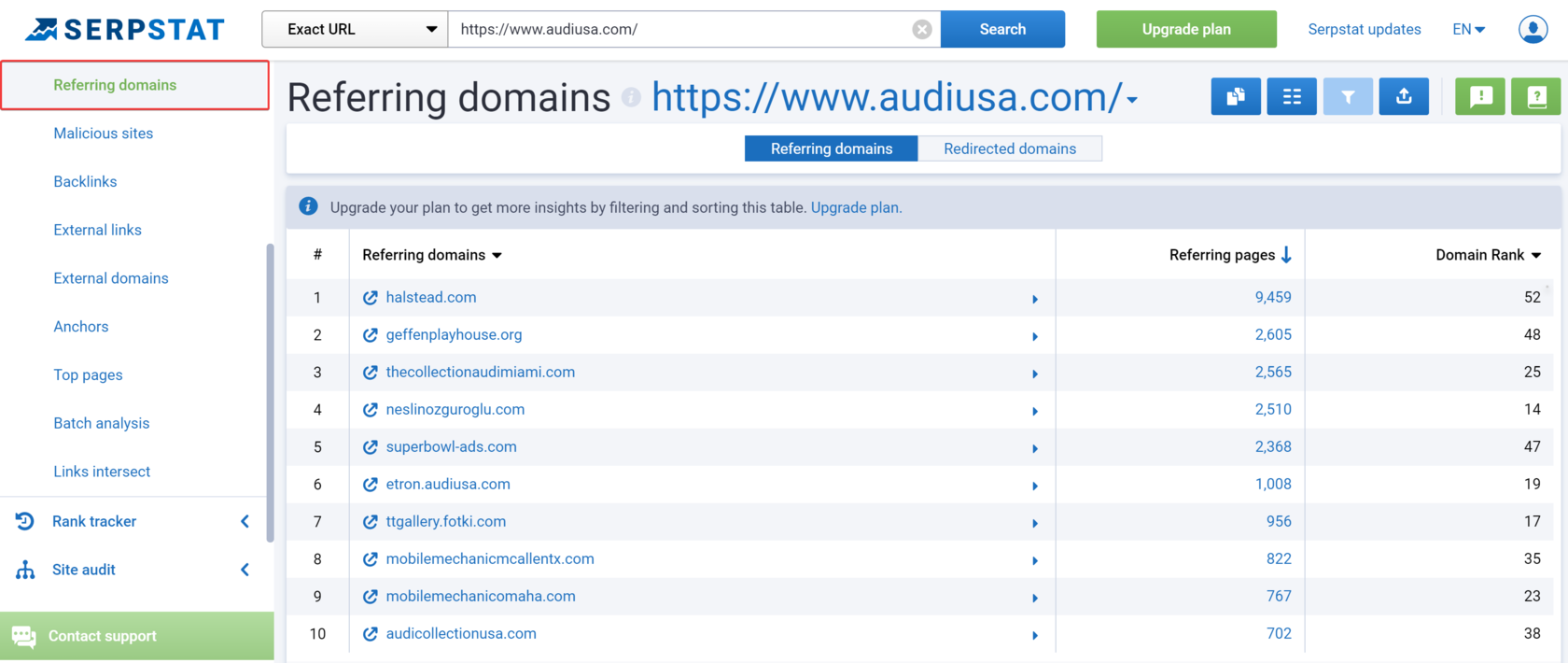Screen dimensions: 1568x663
Task: Expand the geffenplayhouse.org row arrow
Action: tap(1035, 336)
